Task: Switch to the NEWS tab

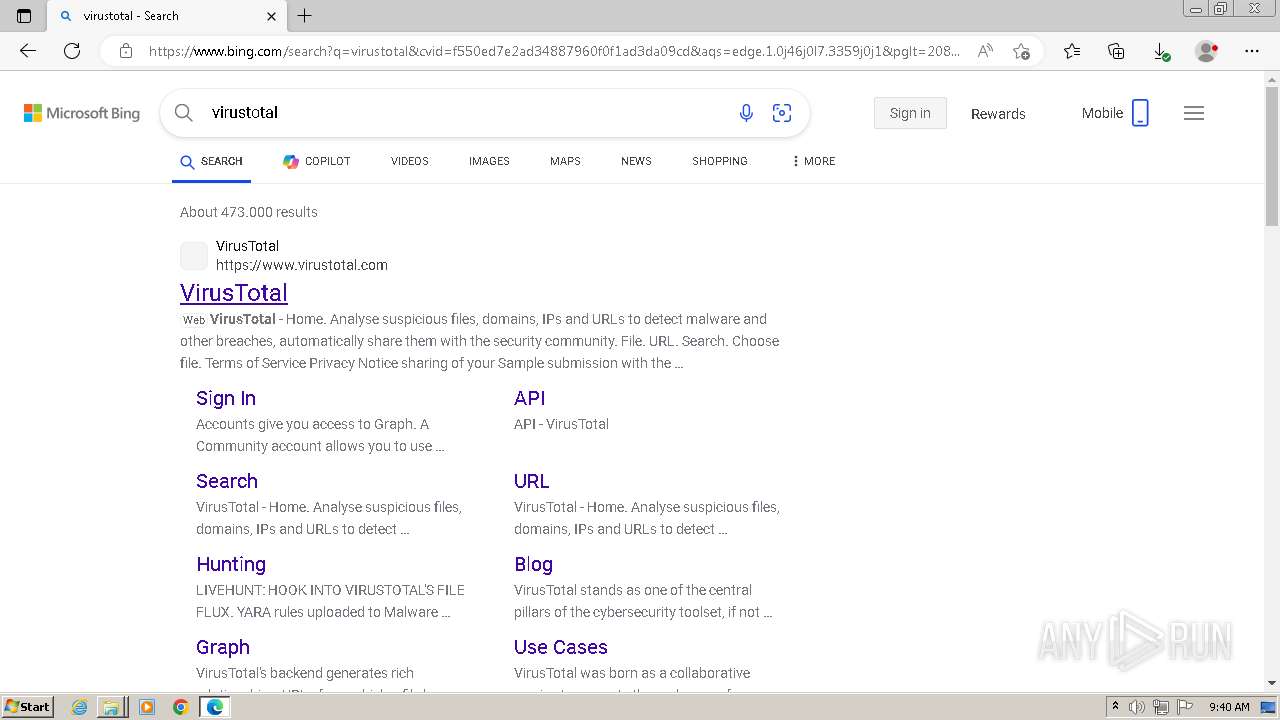Action: (x=636, y=161)
